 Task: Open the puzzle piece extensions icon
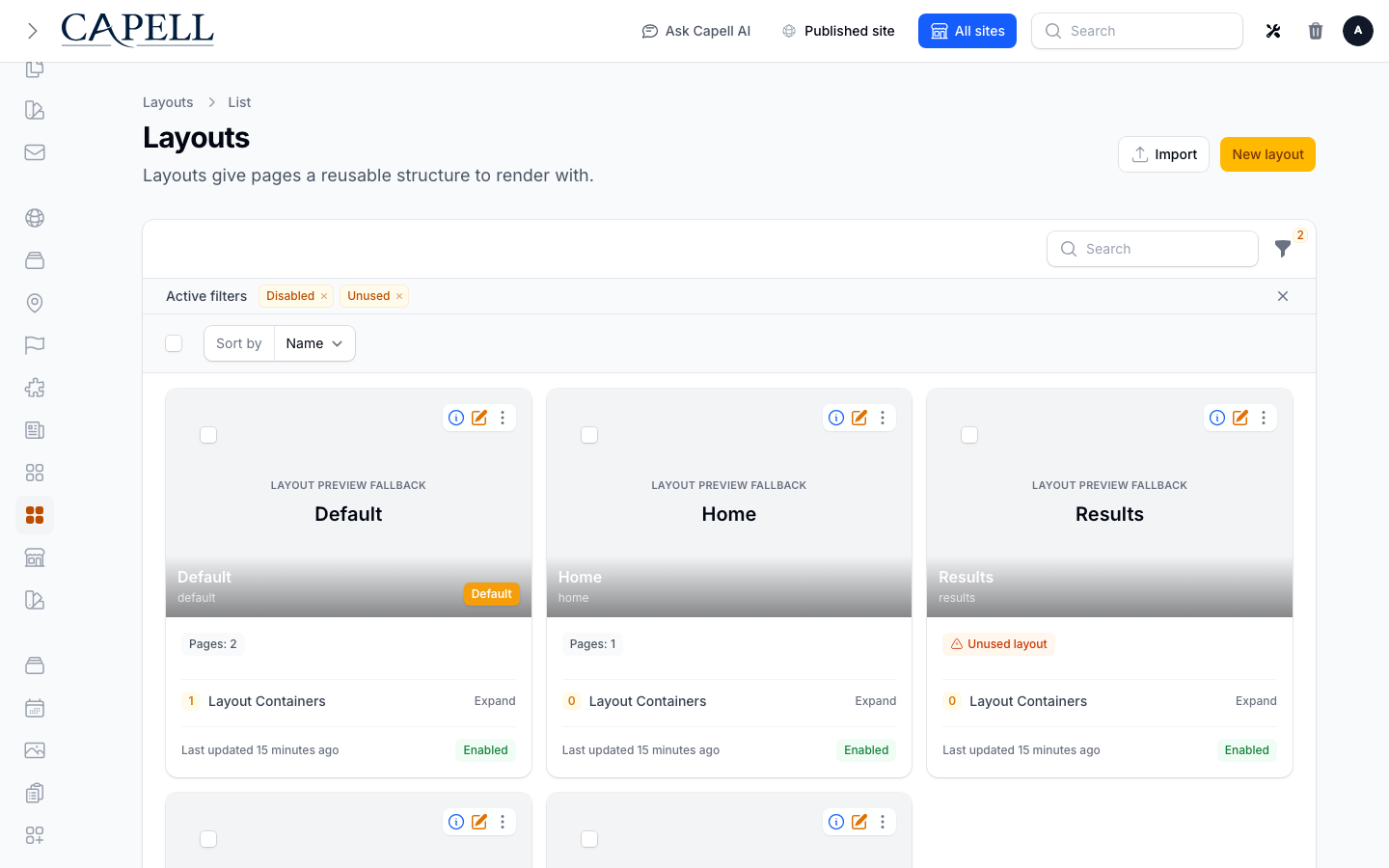(35, 388)
